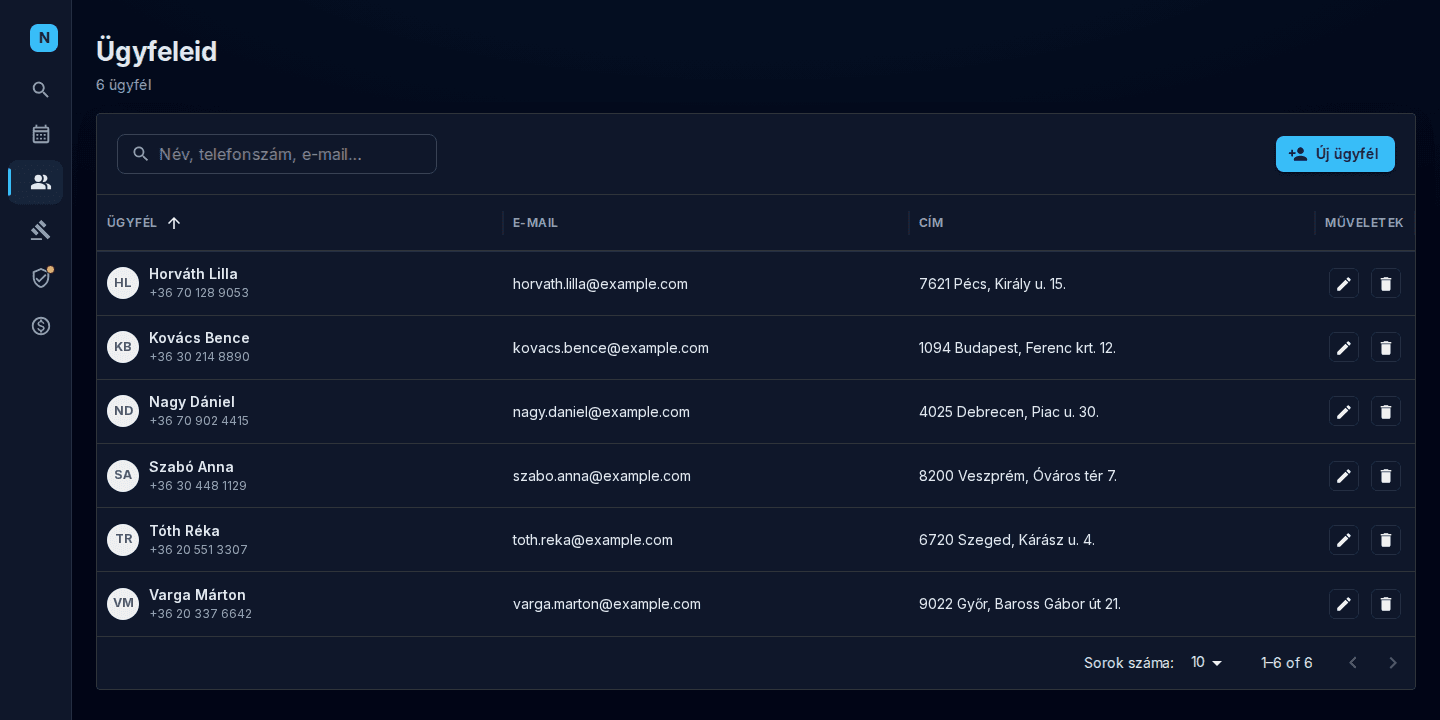The width and height of the screenshot is (1440, 720).
Task: Click the address 8200 Veszprém, Óváros tér 7.
Action: 1018,476
